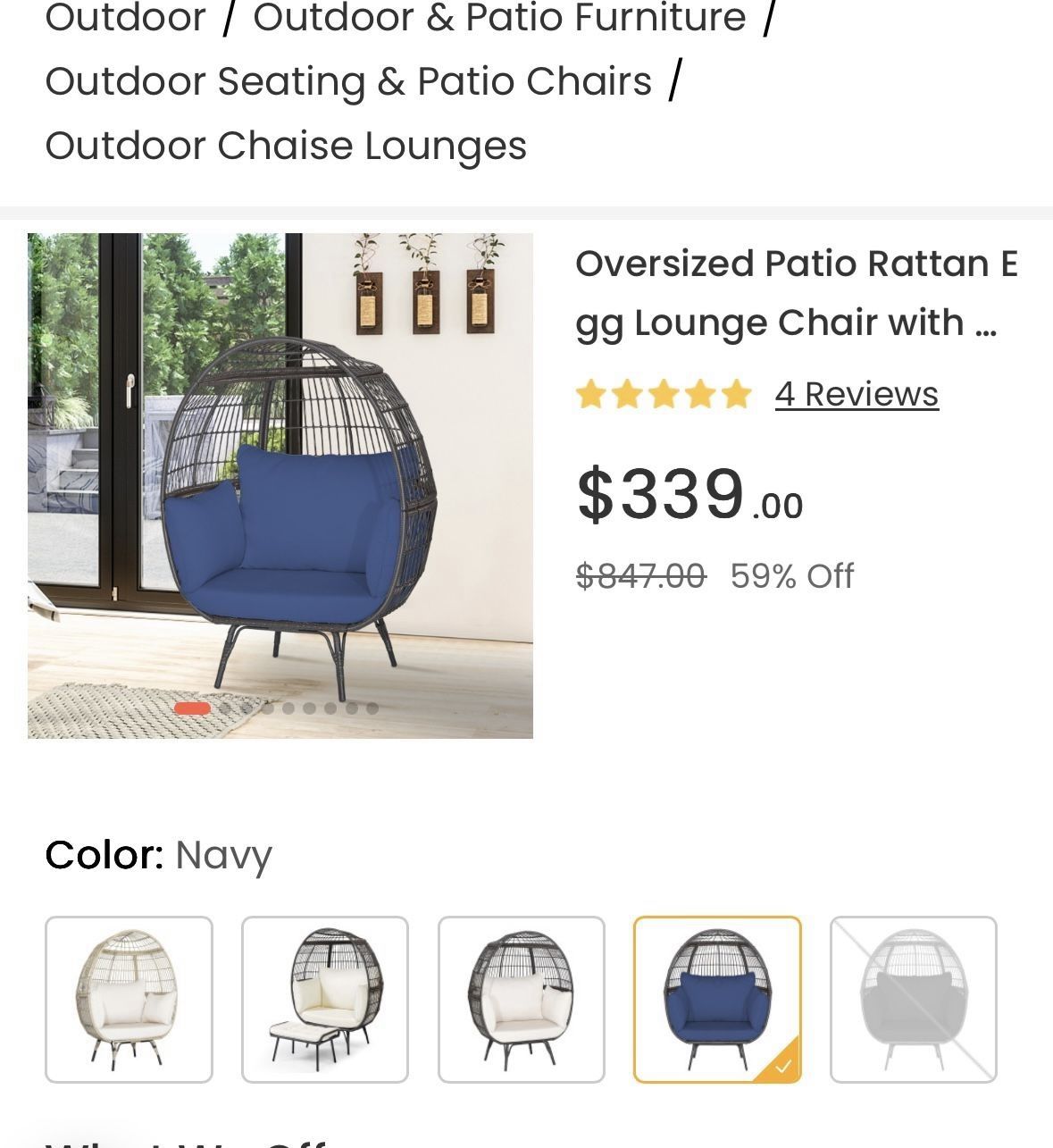Click the five-star rating icons
Viewport: 1053px width, 1148px height.
(664, 394)
